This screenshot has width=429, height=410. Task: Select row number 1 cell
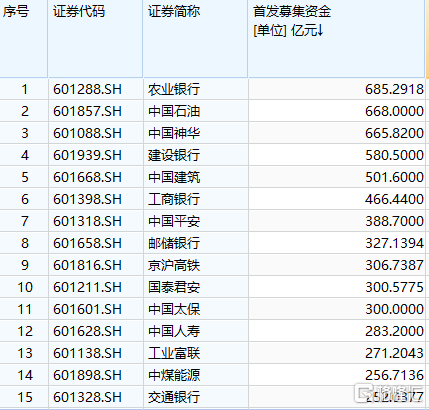click(x=24, y=89)
